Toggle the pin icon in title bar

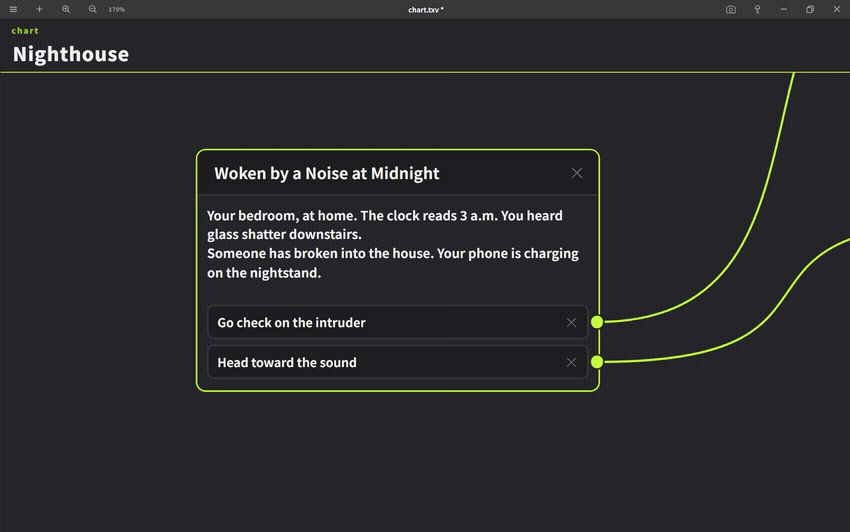[757, 9]
